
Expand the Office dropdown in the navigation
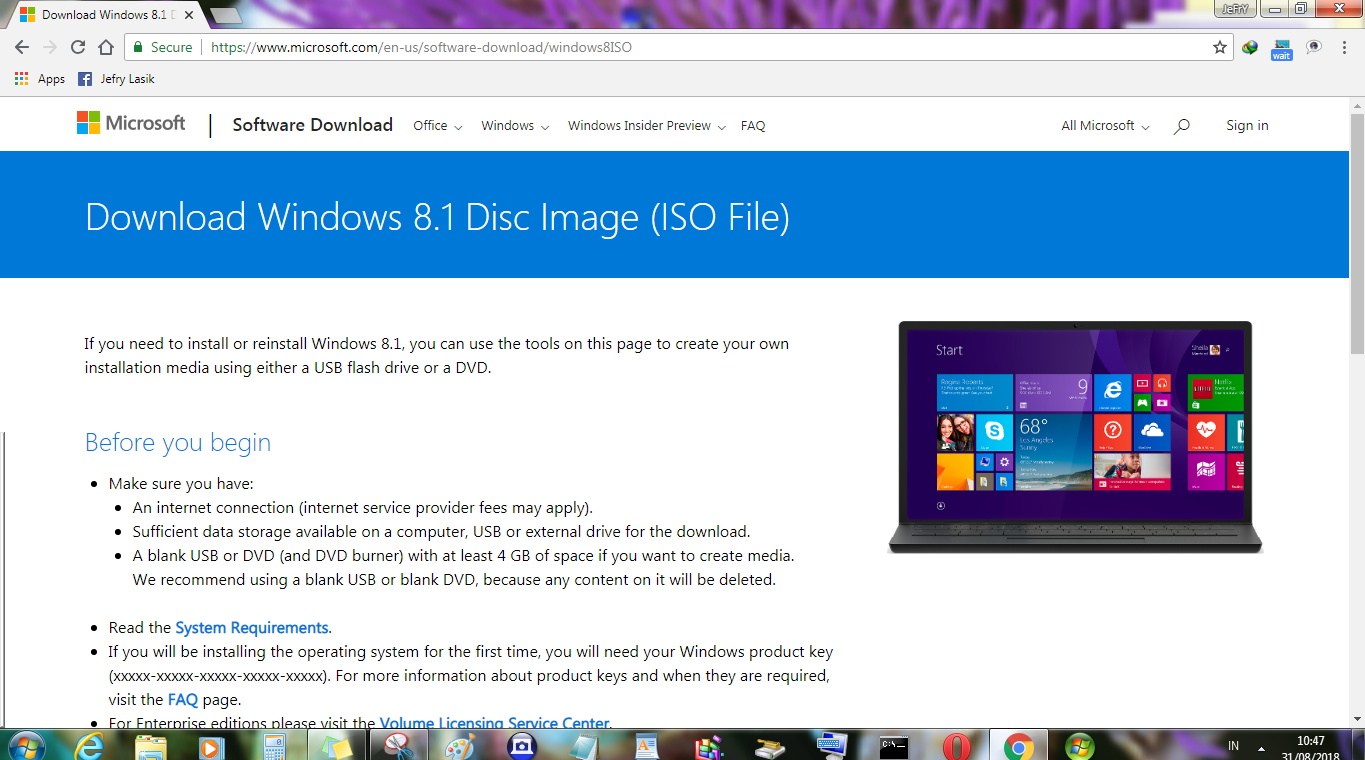point(436,125)
